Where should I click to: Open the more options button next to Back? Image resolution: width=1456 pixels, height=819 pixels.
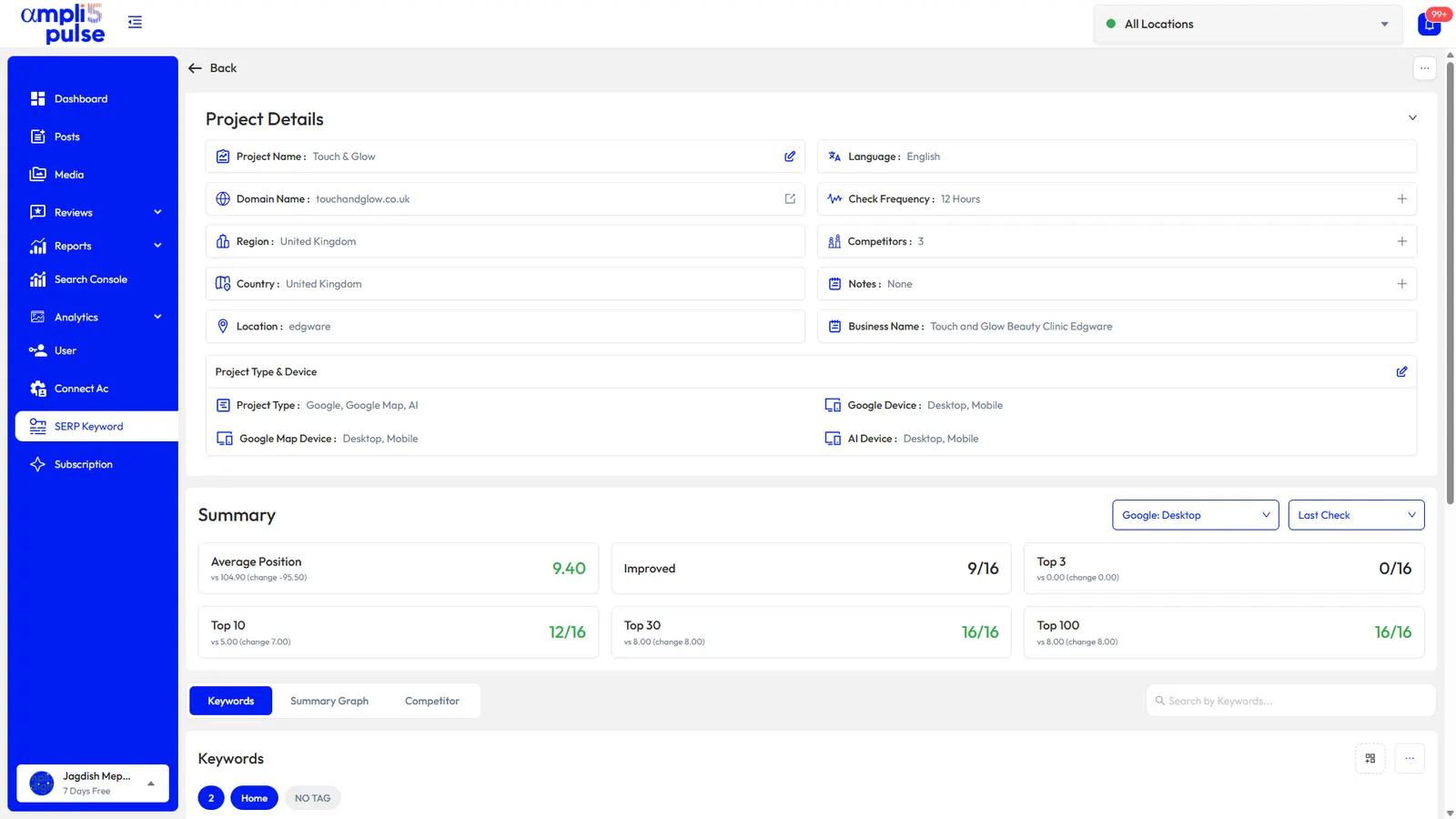pos(1425,68)
